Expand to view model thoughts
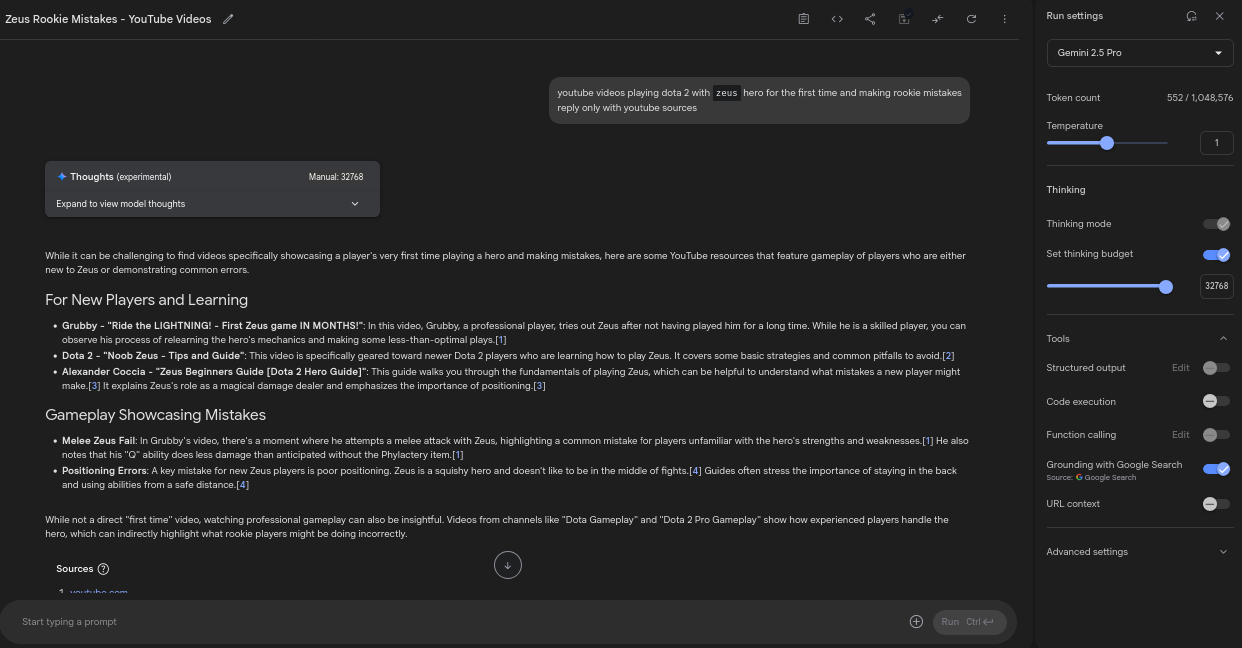This screenshot has width=1242, height=648. pyautogui.click(x=212, y=204)
